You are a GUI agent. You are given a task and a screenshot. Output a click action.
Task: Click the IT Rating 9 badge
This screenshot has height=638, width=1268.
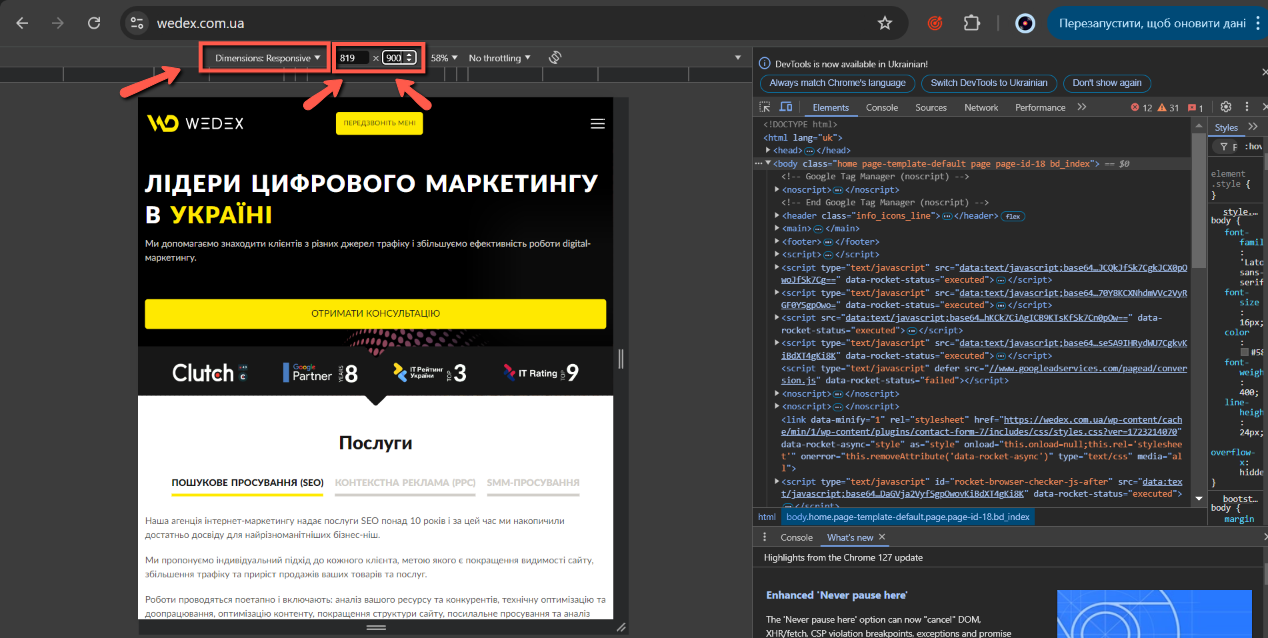point(541,373)
